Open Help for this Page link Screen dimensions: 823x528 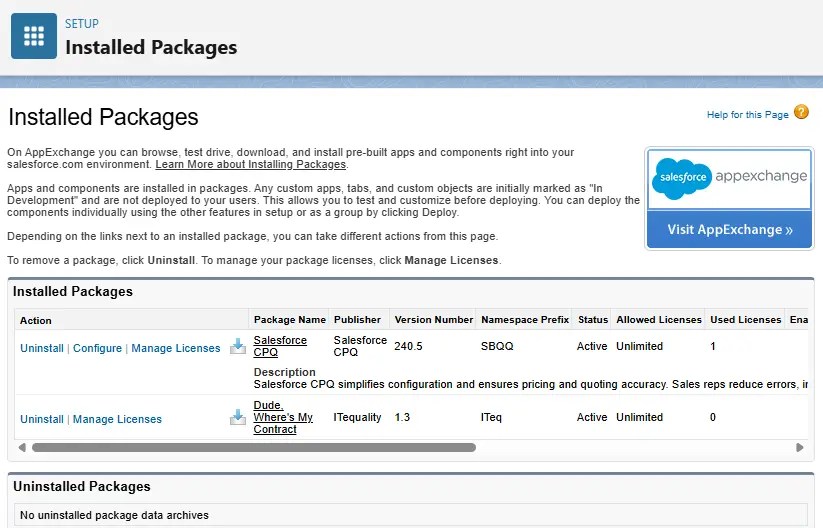click(747, 114)
